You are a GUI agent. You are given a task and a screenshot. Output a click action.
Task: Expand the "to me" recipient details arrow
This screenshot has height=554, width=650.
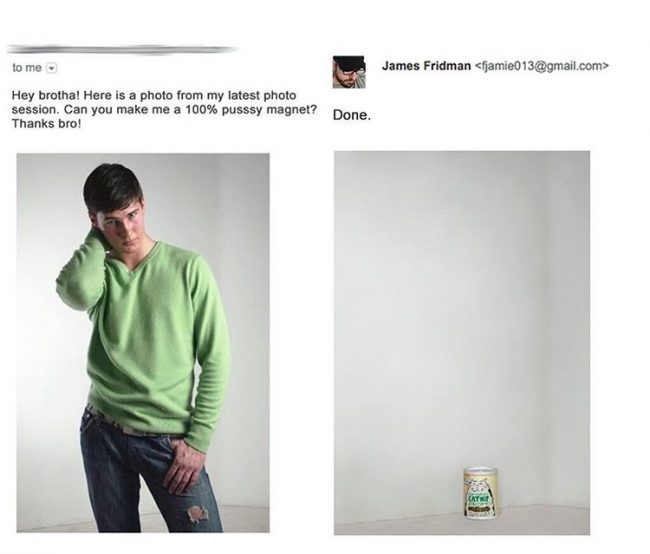tap(52, 68)
